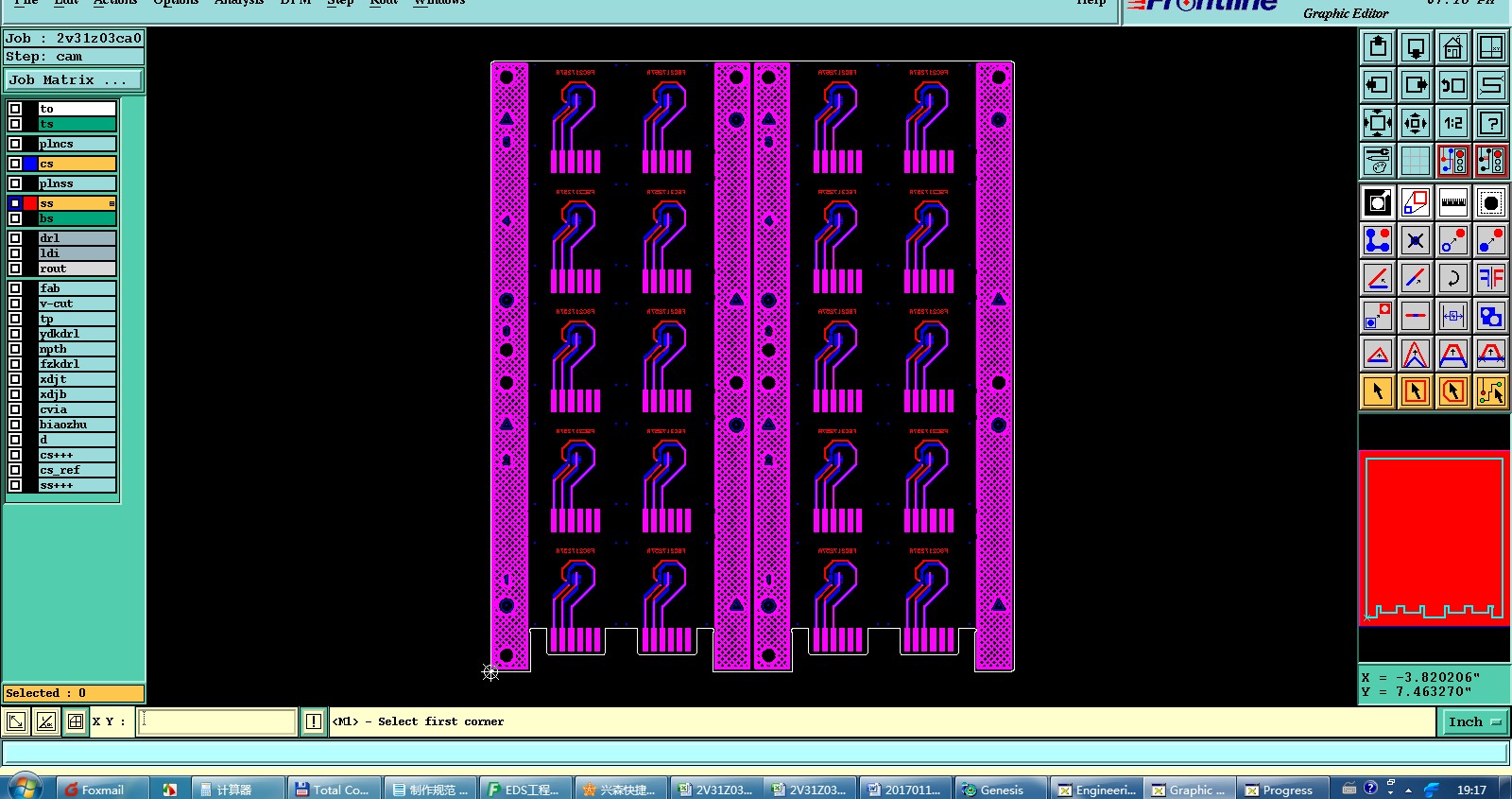Select the connected blue dots tool
The image size is (1512, 799).
(x=1378, y=240)
